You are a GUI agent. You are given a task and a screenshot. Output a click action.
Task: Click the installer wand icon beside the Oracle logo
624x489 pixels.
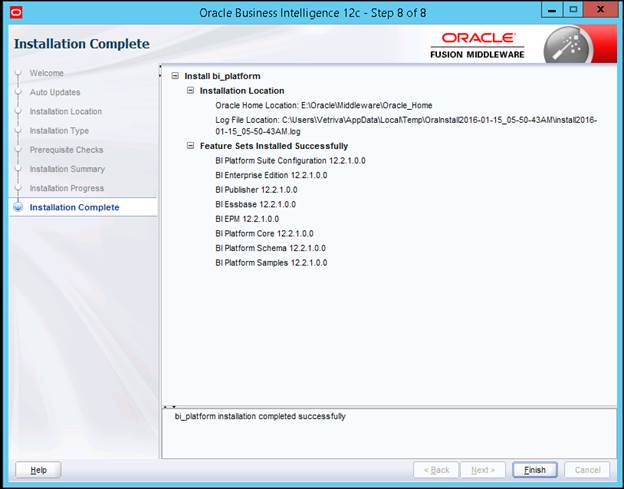point(569,45)
